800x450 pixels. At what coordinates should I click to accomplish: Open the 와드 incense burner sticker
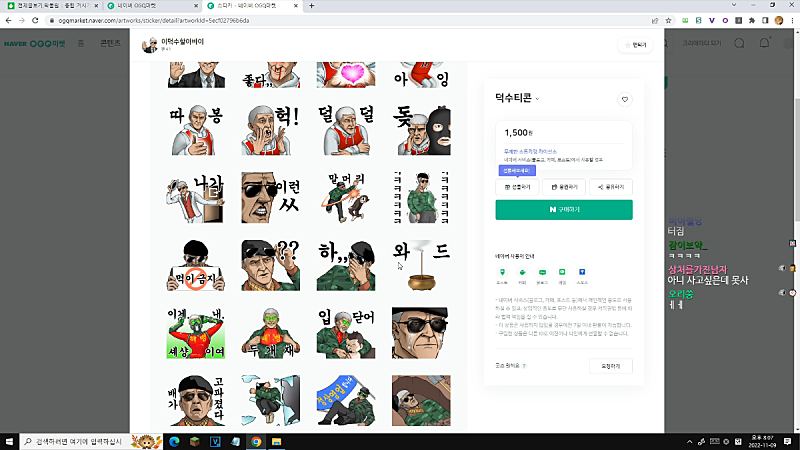click(421, 265)
